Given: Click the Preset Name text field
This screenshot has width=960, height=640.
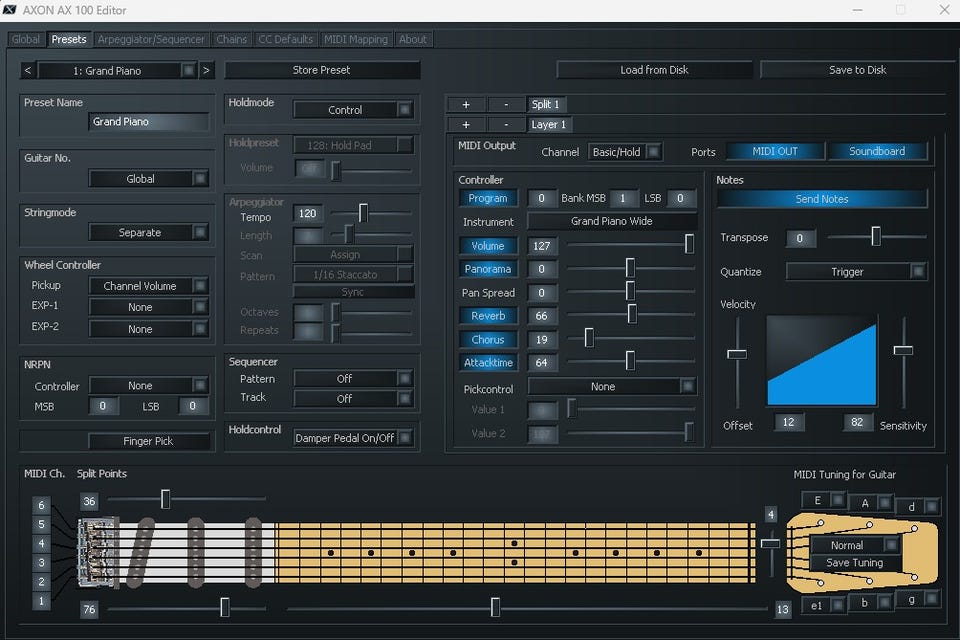Looking at the screenshot, I should (x=148, y=122).
